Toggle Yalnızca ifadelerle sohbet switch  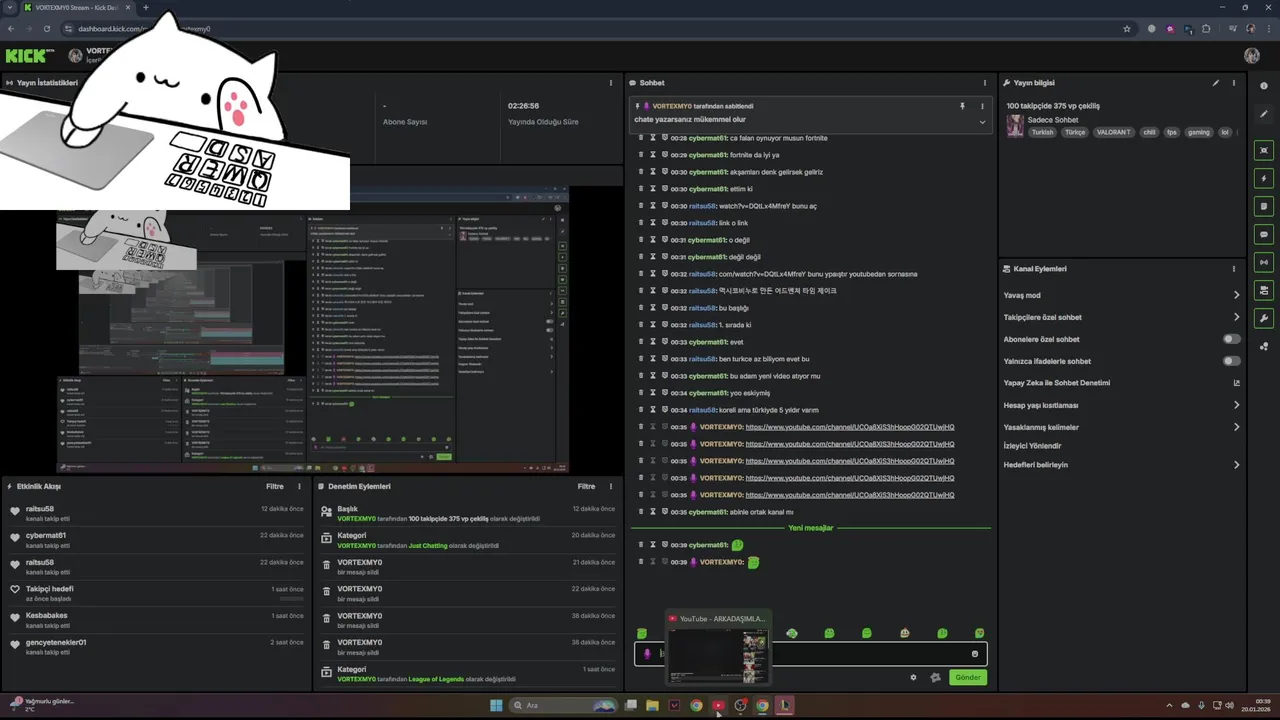(x=1232, y=361)
